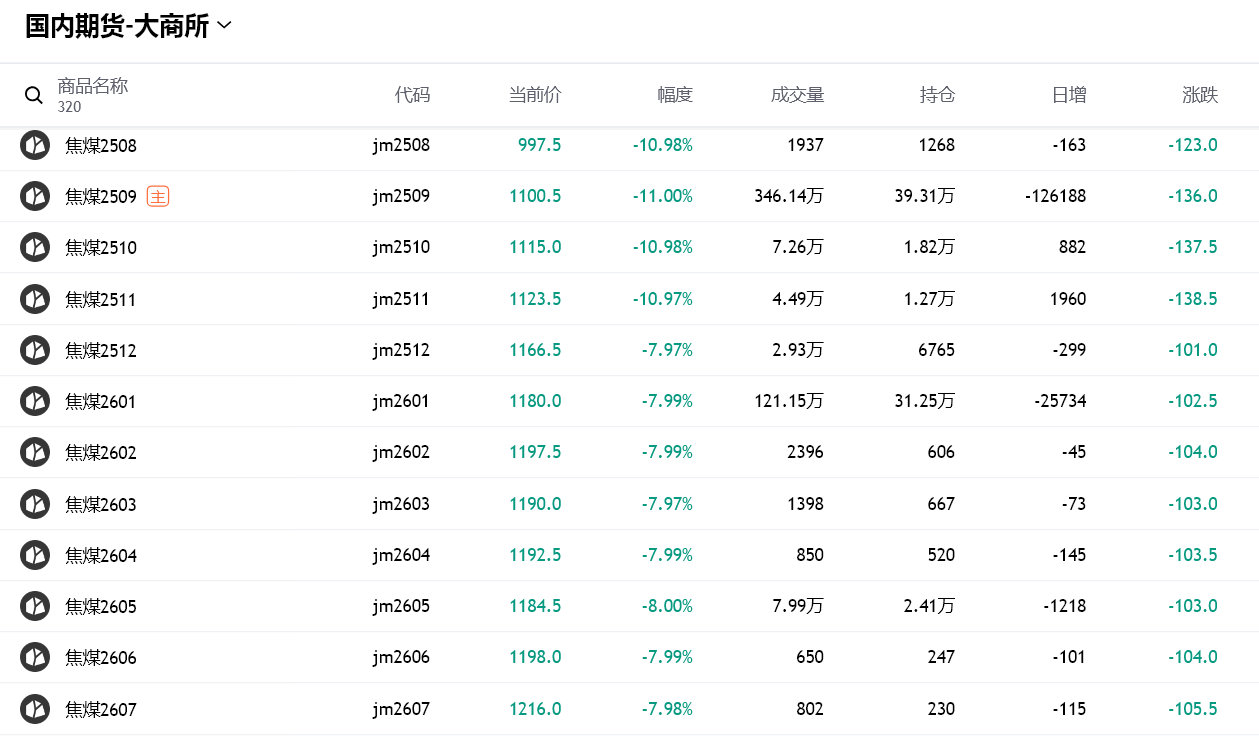Screen dimensions: 1259x739
Task: Click change percent -10.97%
Action: pyautogui.click(x=663, y=299)
